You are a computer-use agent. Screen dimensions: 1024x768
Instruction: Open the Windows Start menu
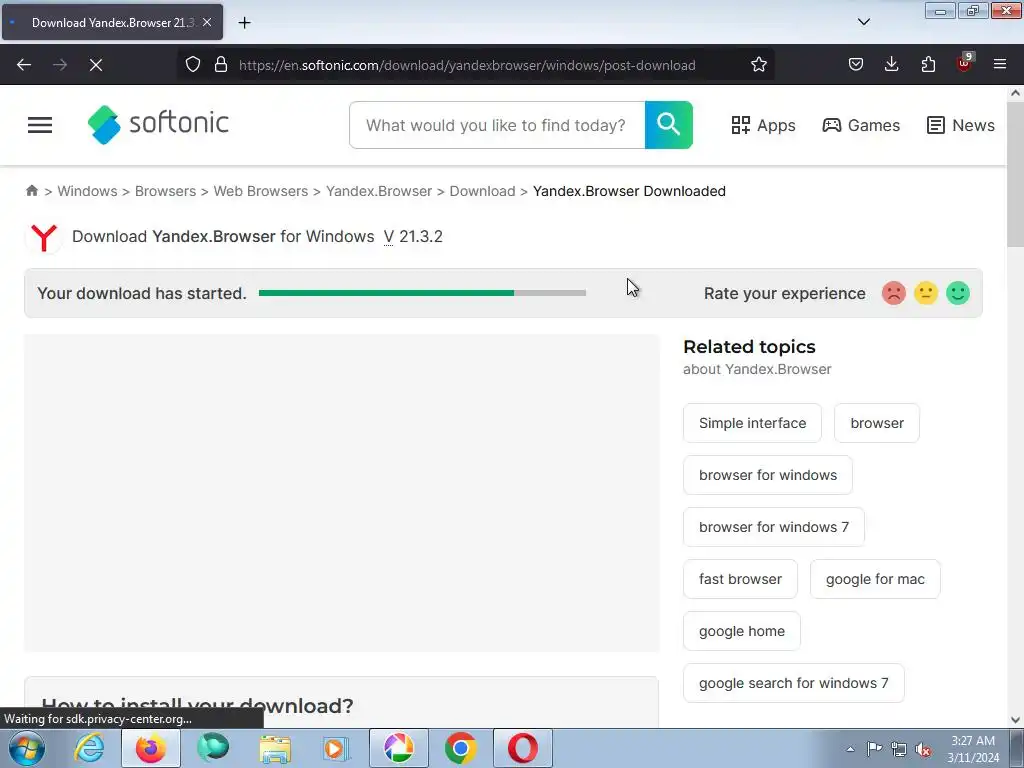(26, 748)
